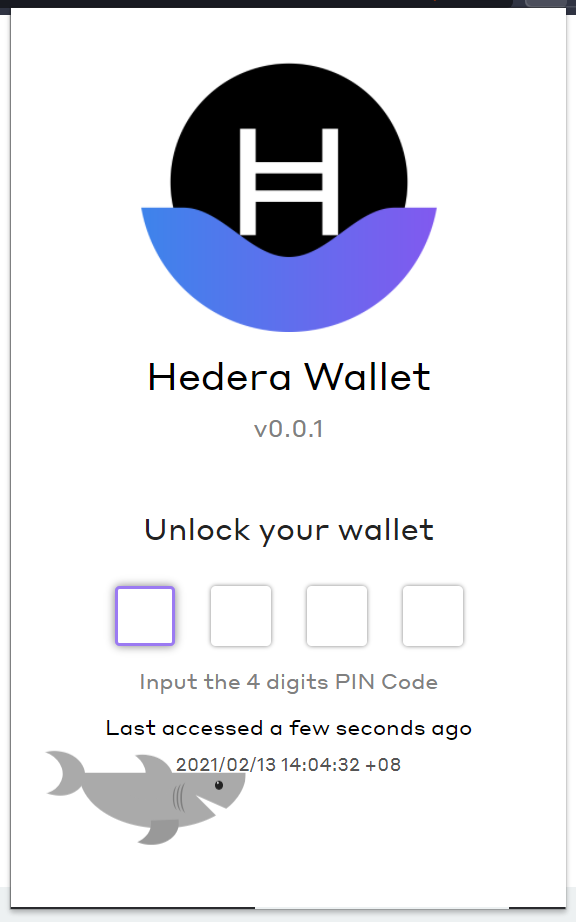The height and width of the screenshot is (922, 576).
Task: Click the Last accessed a few seconds ago text
Action: (x=289, y=729)
